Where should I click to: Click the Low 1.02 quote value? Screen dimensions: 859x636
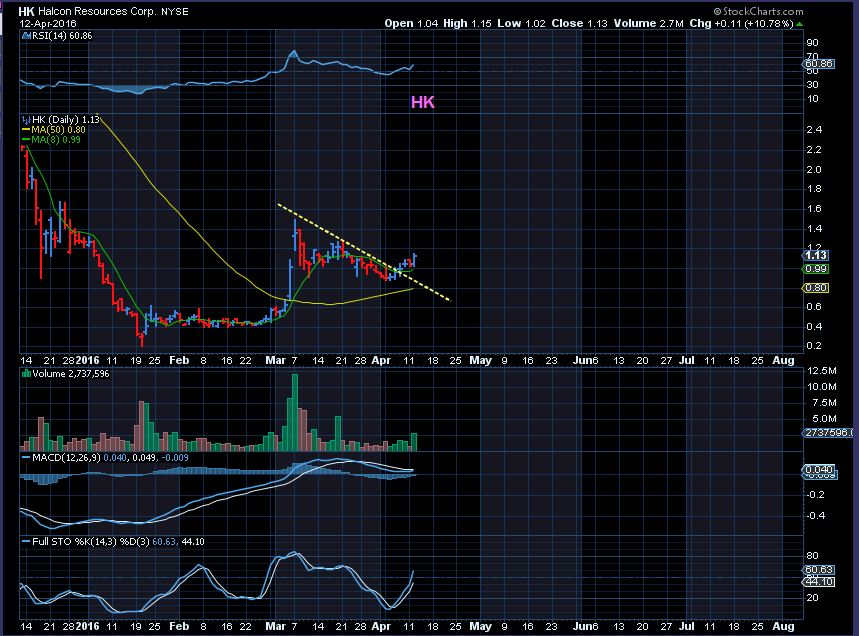point(522,24)
